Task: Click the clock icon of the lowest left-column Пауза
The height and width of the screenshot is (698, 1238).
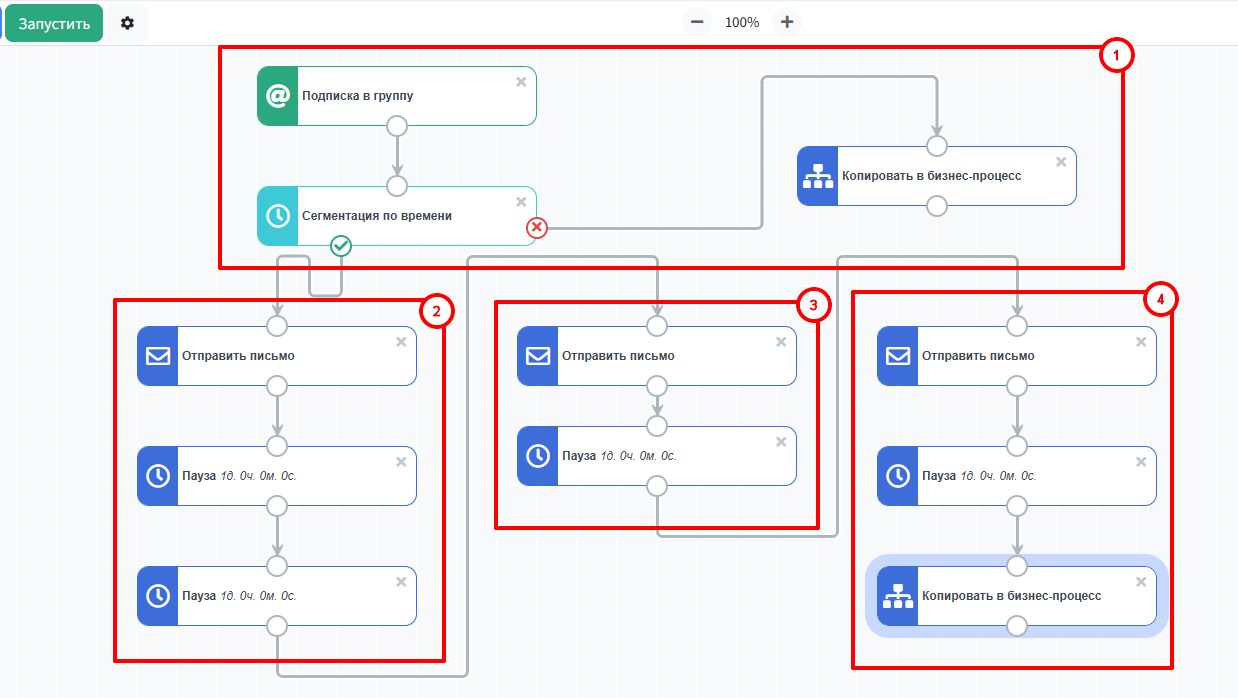Action: tap(157, 596)
